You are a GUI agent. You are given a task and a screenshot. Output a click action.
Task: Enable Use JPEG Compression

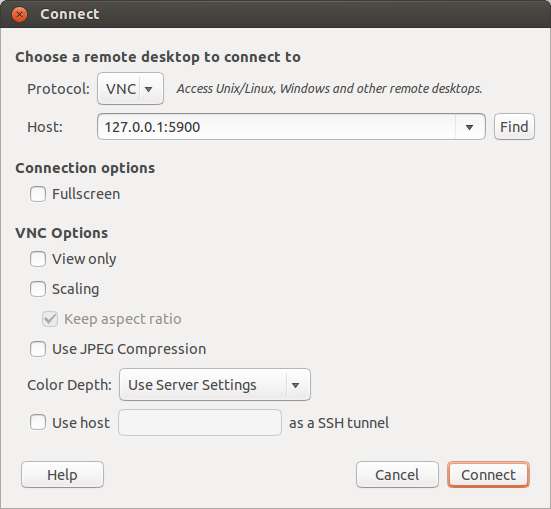click(x=38, y=349)
